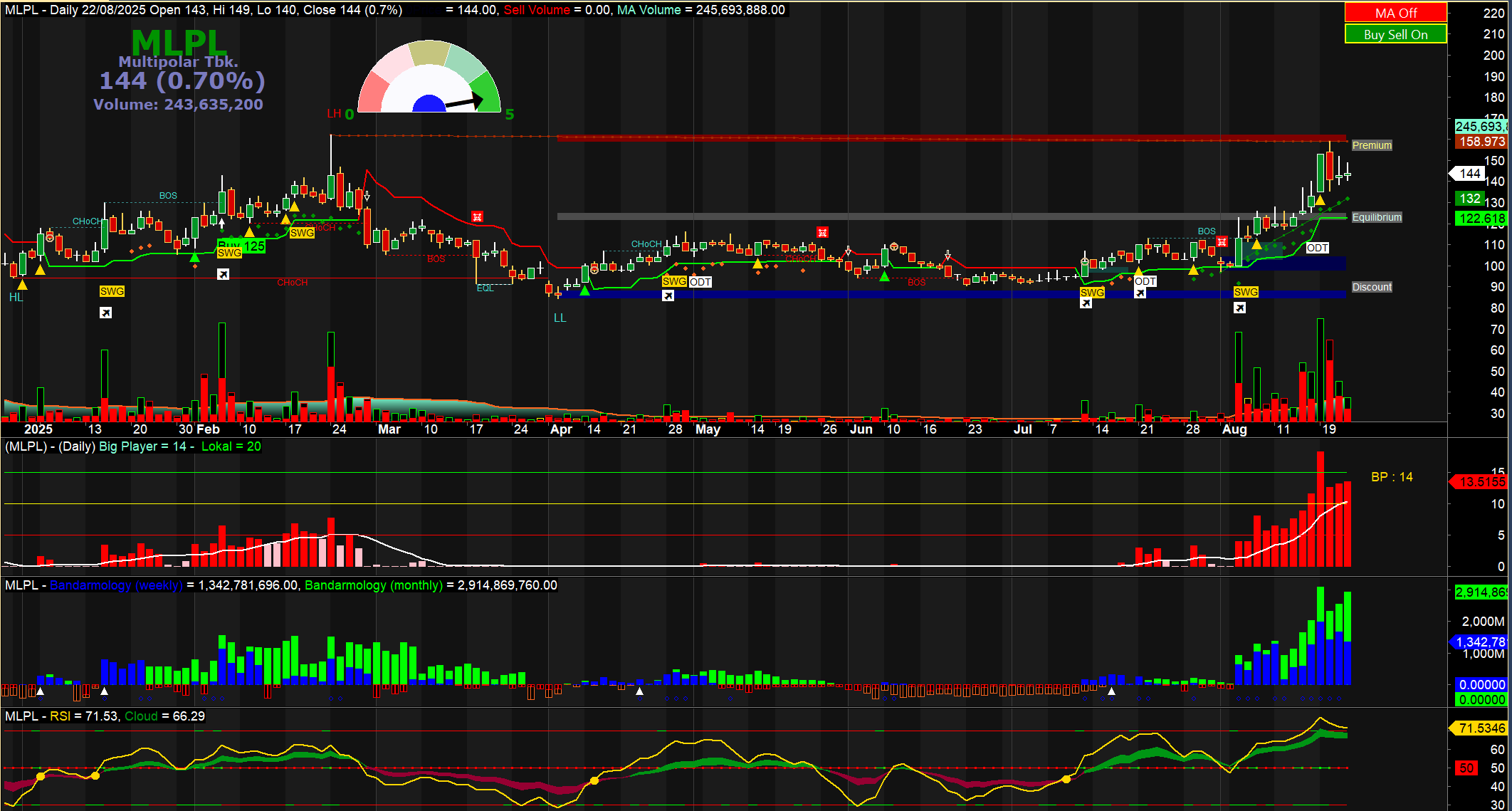Viewport: 1512px width, 811px height.
Task: Click the white up arrow above Buy 125
Action: point(222,223)
